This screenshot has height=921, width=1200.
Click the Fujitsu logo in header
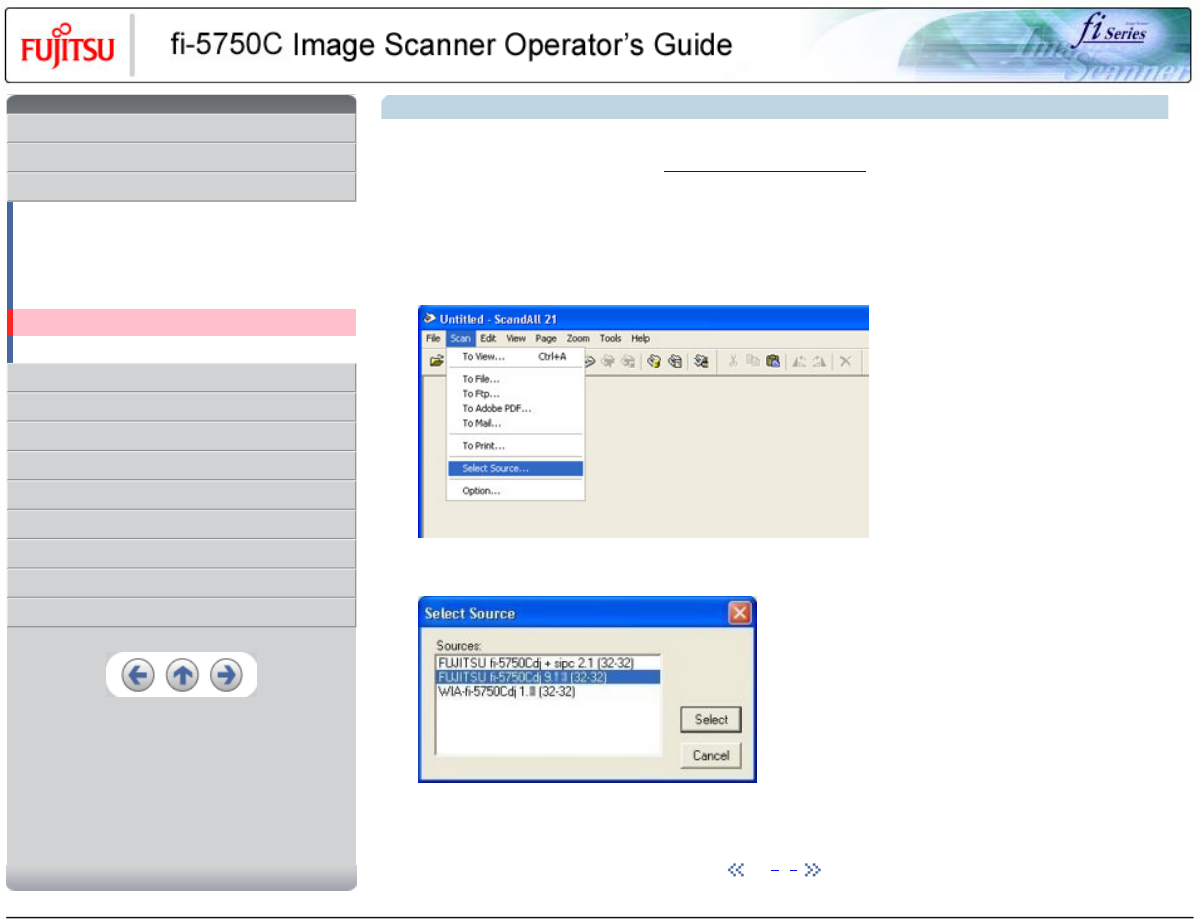68,47
